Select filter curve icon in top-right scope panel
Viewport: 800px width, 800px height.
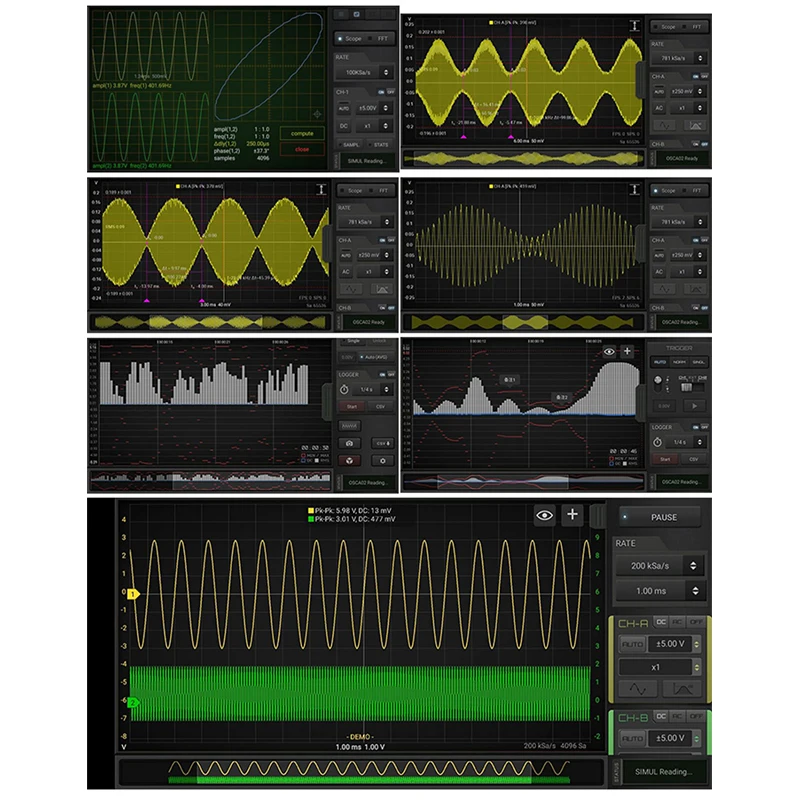pos(695,125)
